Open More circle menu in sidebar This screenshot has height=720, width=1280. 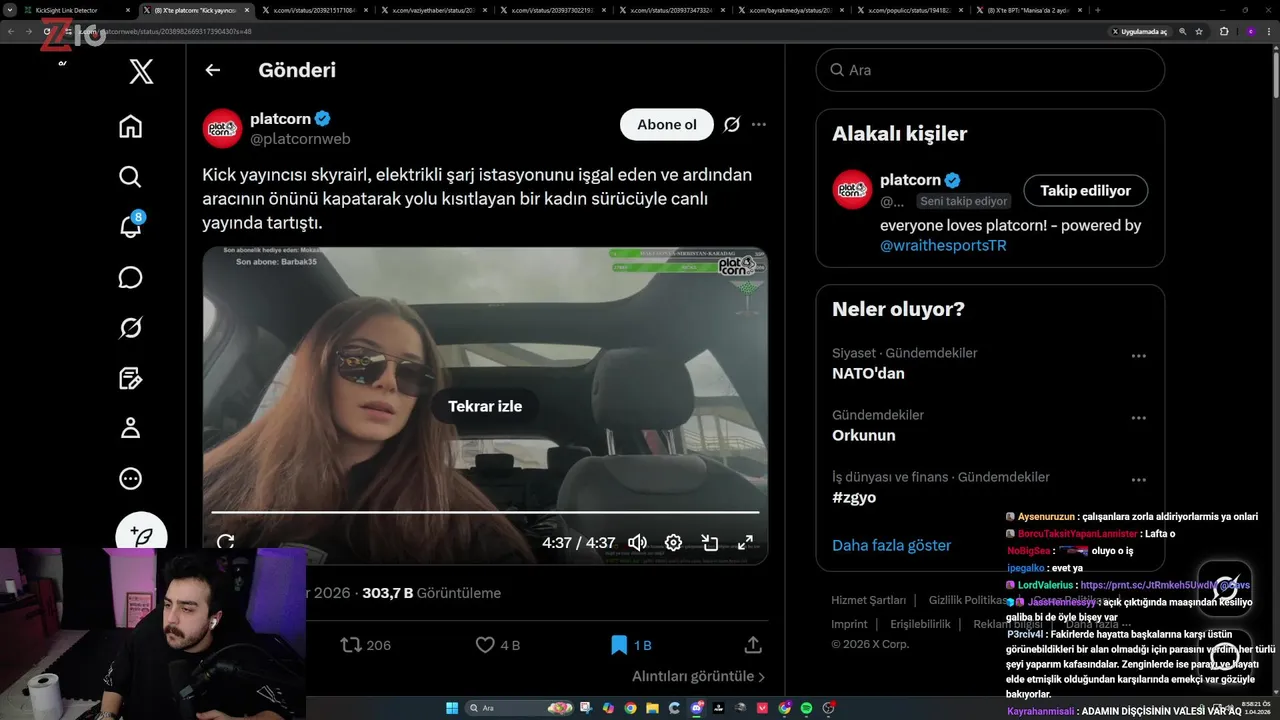tap(130, 479)
